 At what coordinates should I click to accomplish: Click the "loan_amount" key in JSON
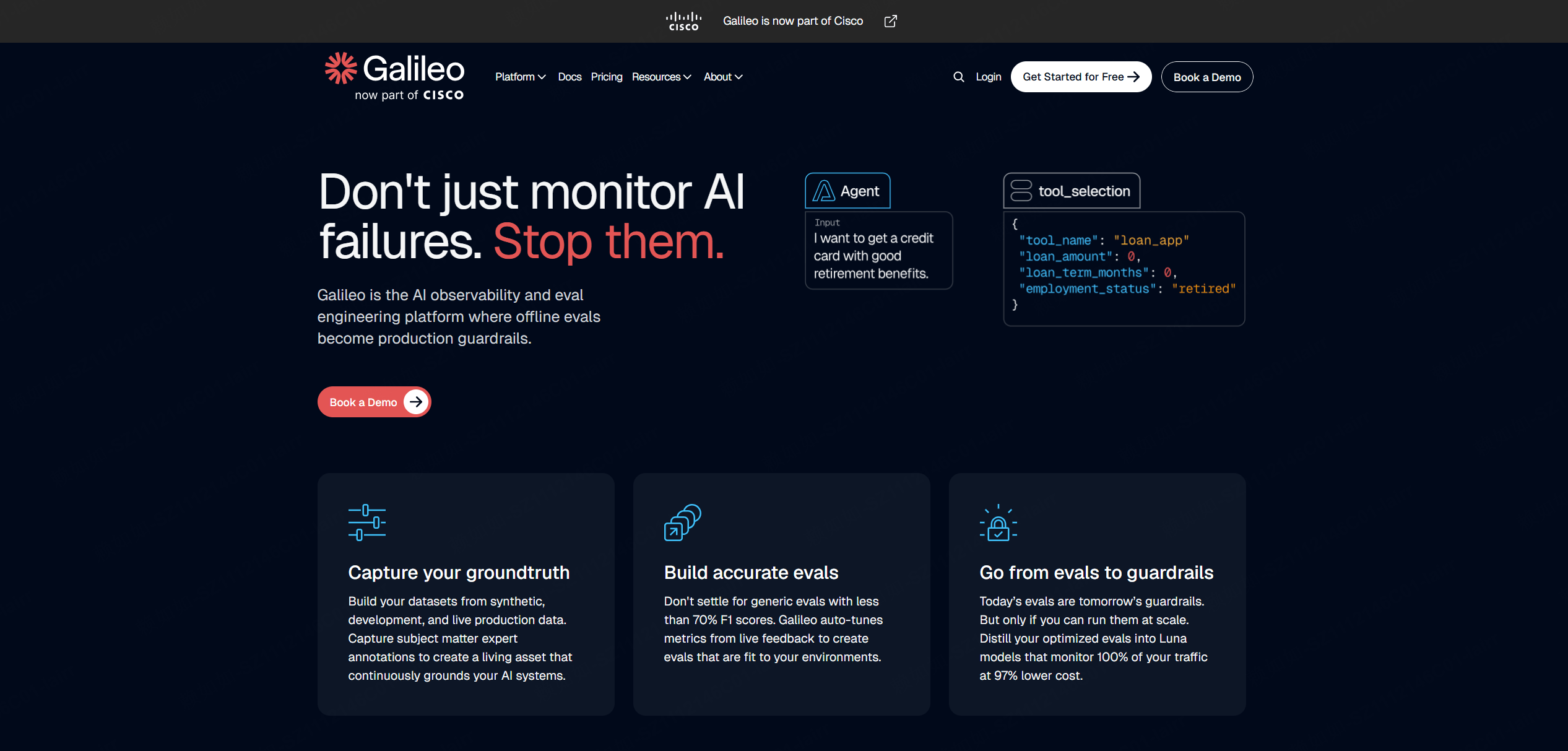click(1065, 256)
